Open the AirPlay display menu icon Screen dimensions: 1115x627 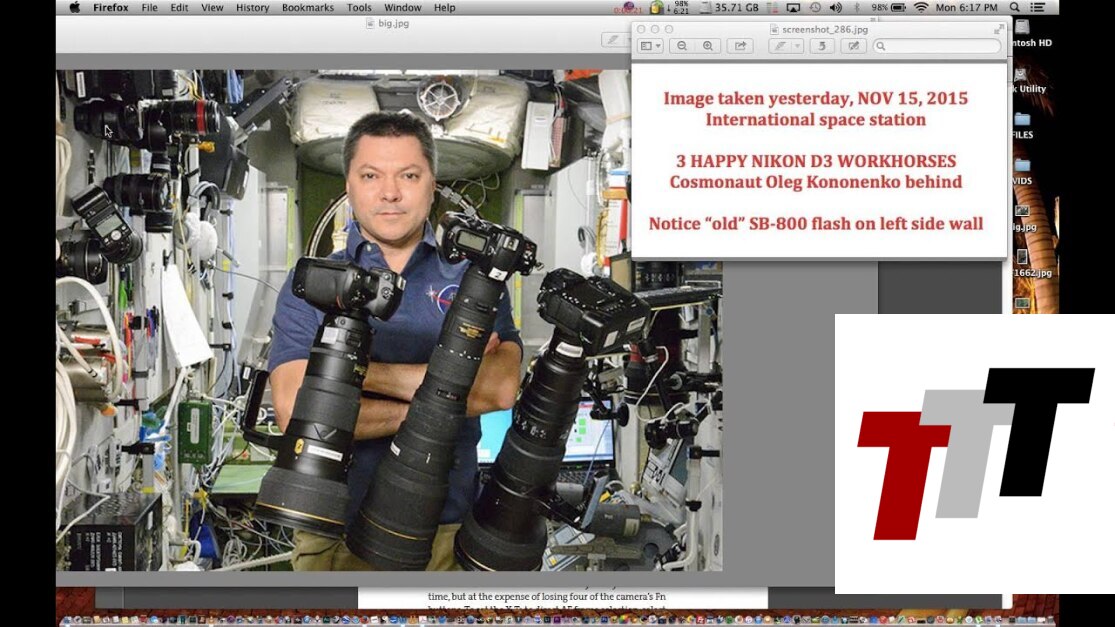[793, 7]
